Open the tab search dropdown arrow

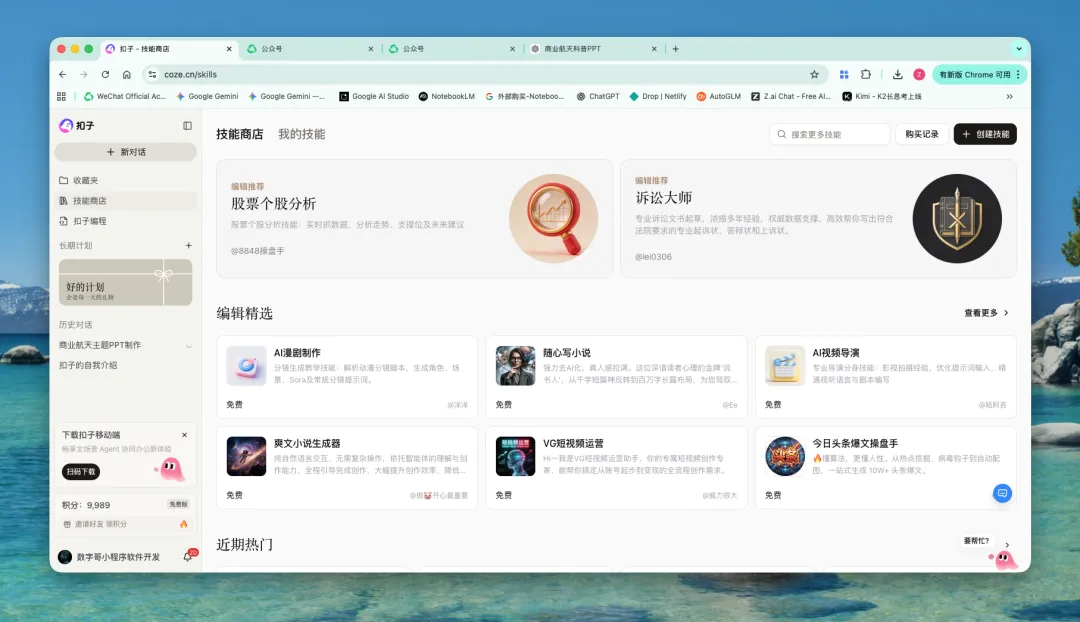coord(1019,49)
